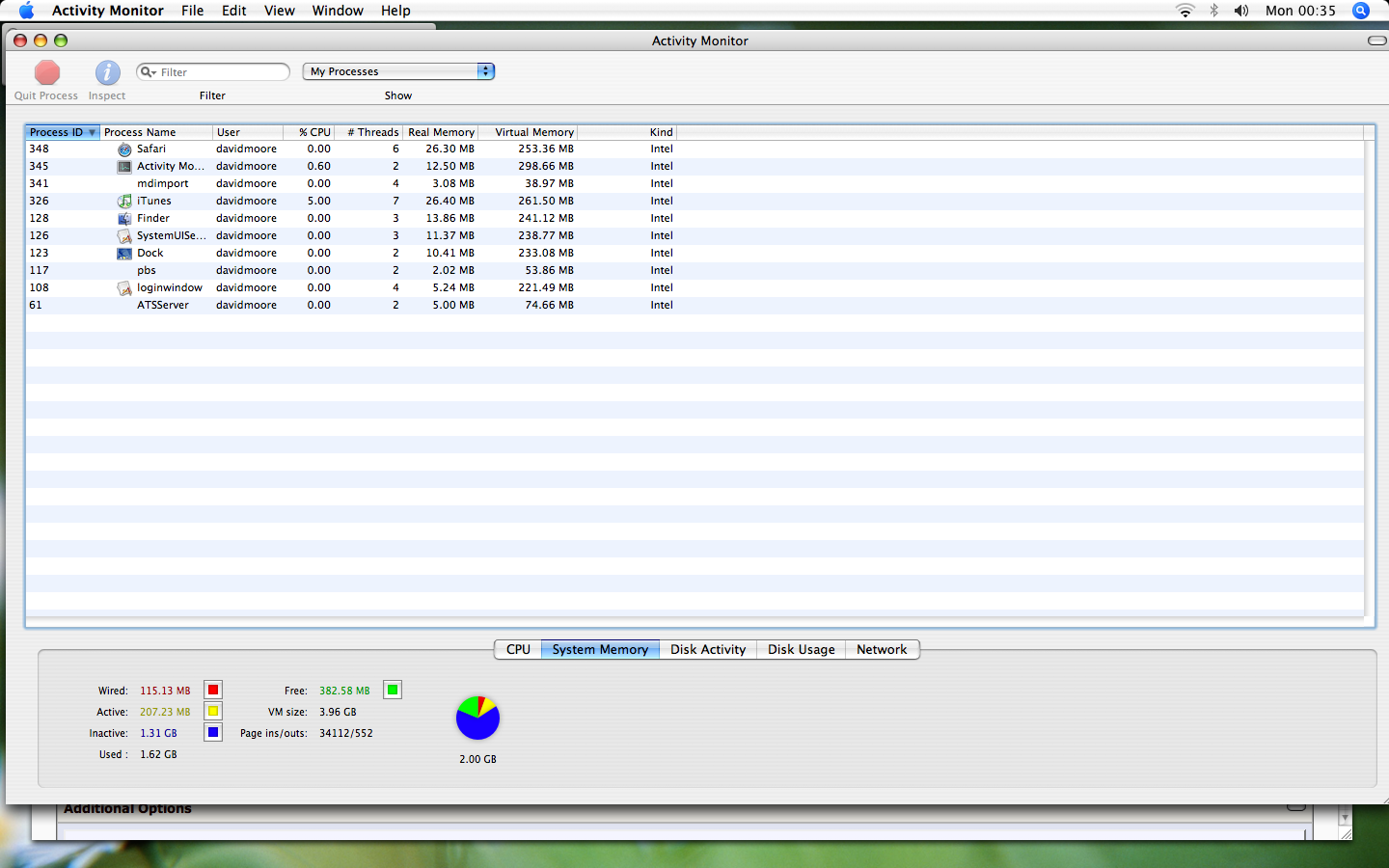Click the Finder face icon in process list

coord(124,219)
